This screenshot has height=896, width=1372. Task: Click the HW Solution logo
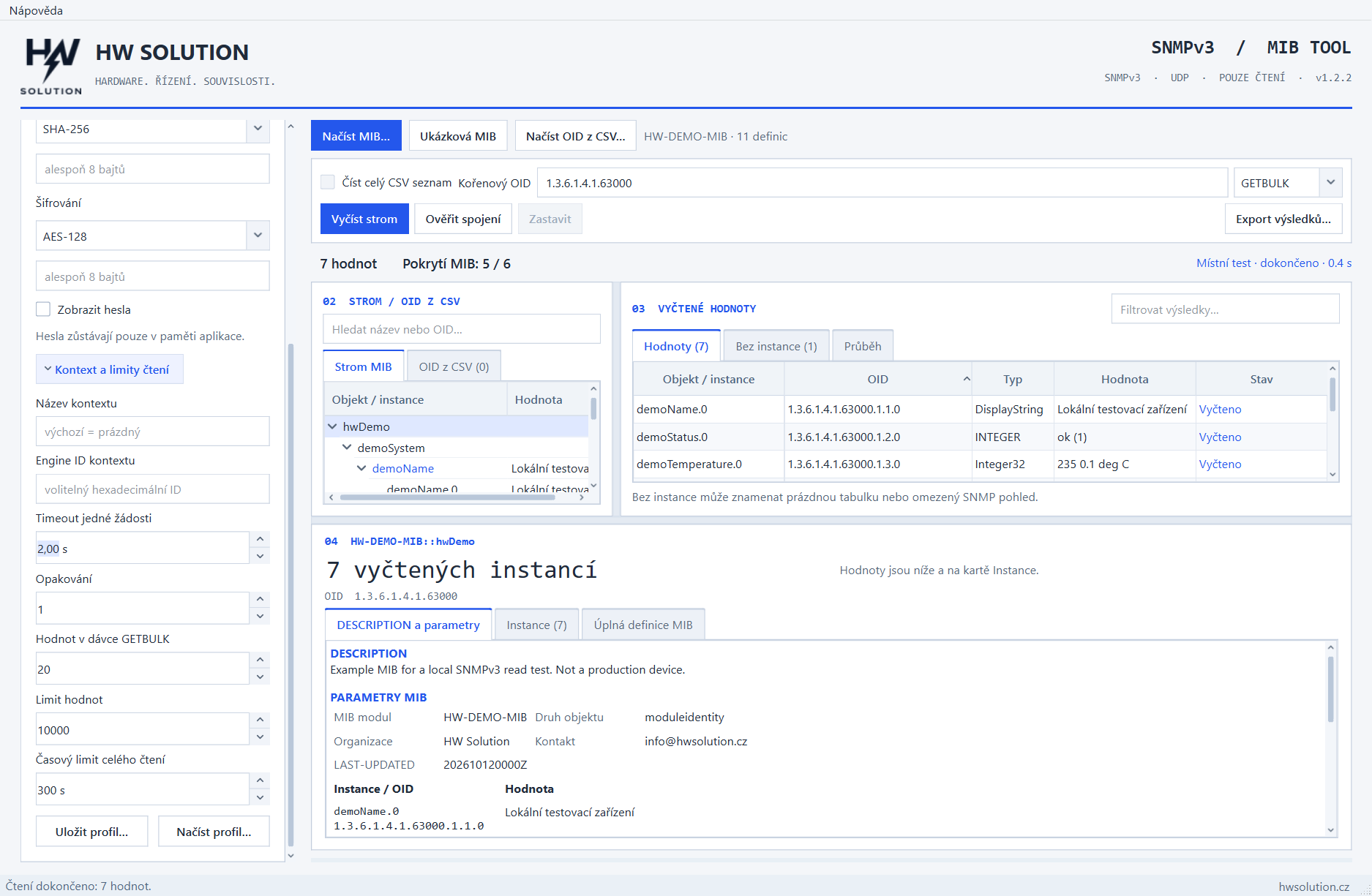(51, 66)
